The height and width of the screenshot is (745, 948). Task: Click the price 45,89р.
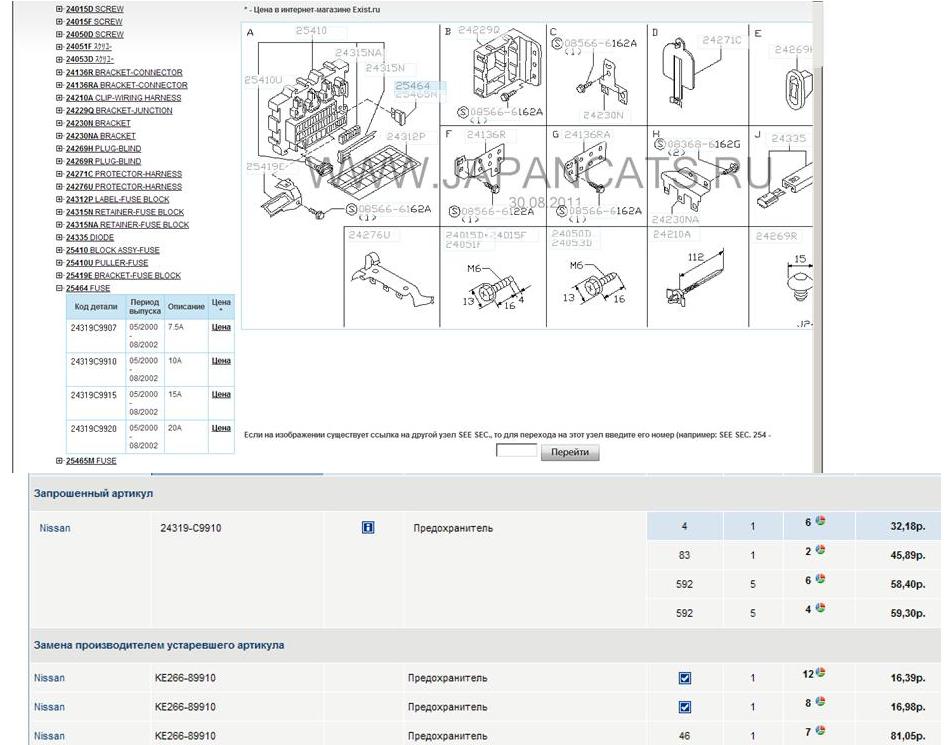click(x=907, y=555)
